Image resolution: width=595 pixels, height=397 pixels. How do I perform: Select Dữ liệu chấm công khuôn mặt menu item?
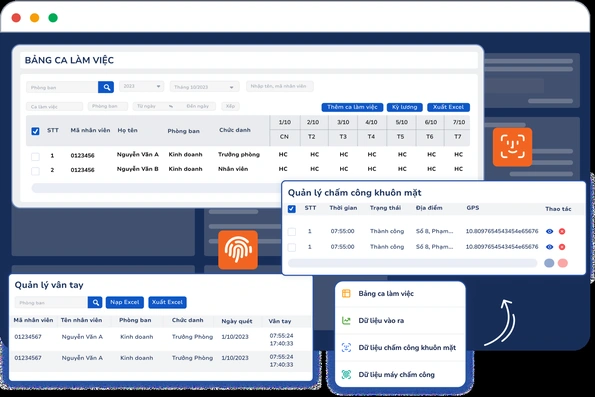click(400, 347)
